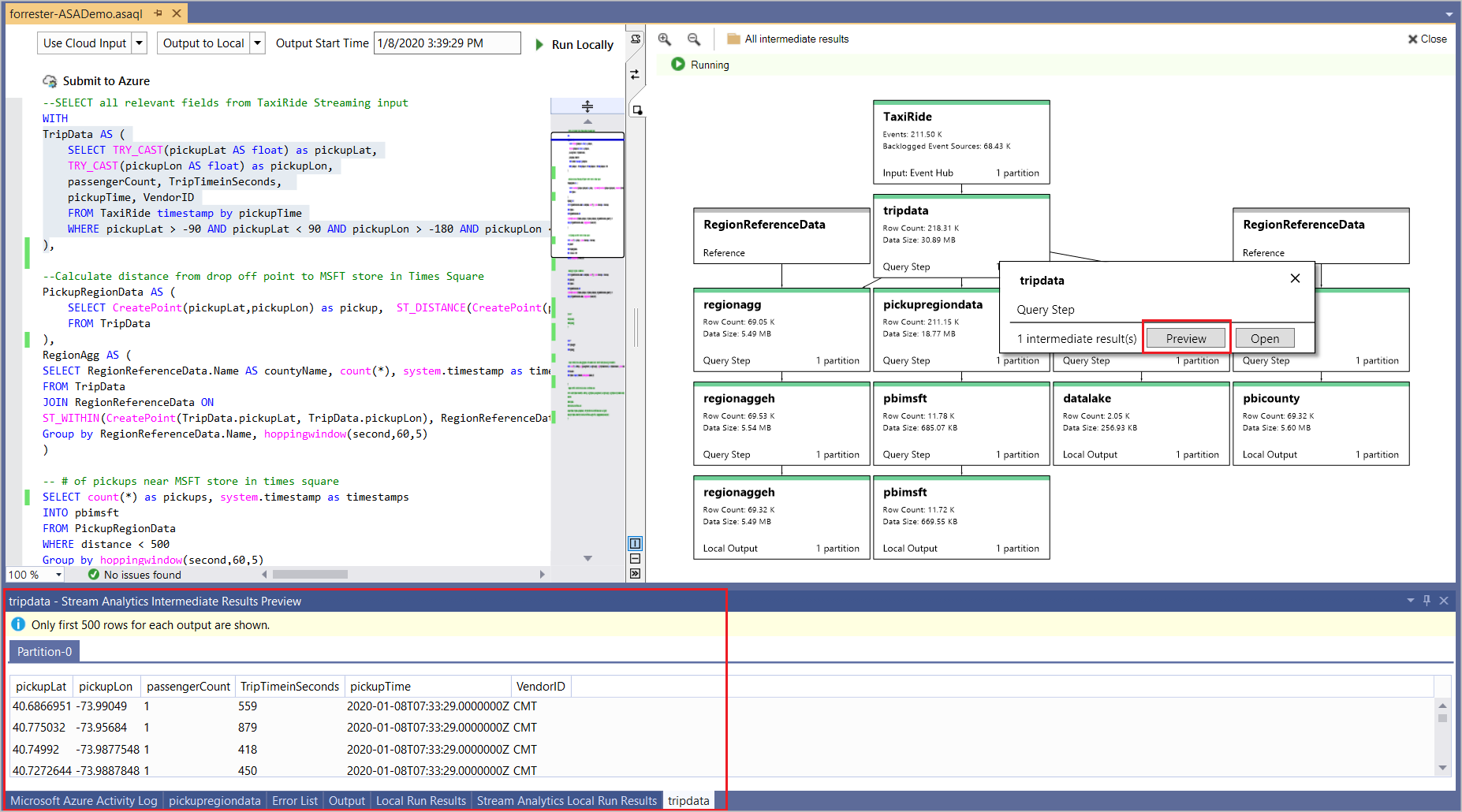Click the swap panes arrows icon
1462x812 pixels.
click(636, 74)
